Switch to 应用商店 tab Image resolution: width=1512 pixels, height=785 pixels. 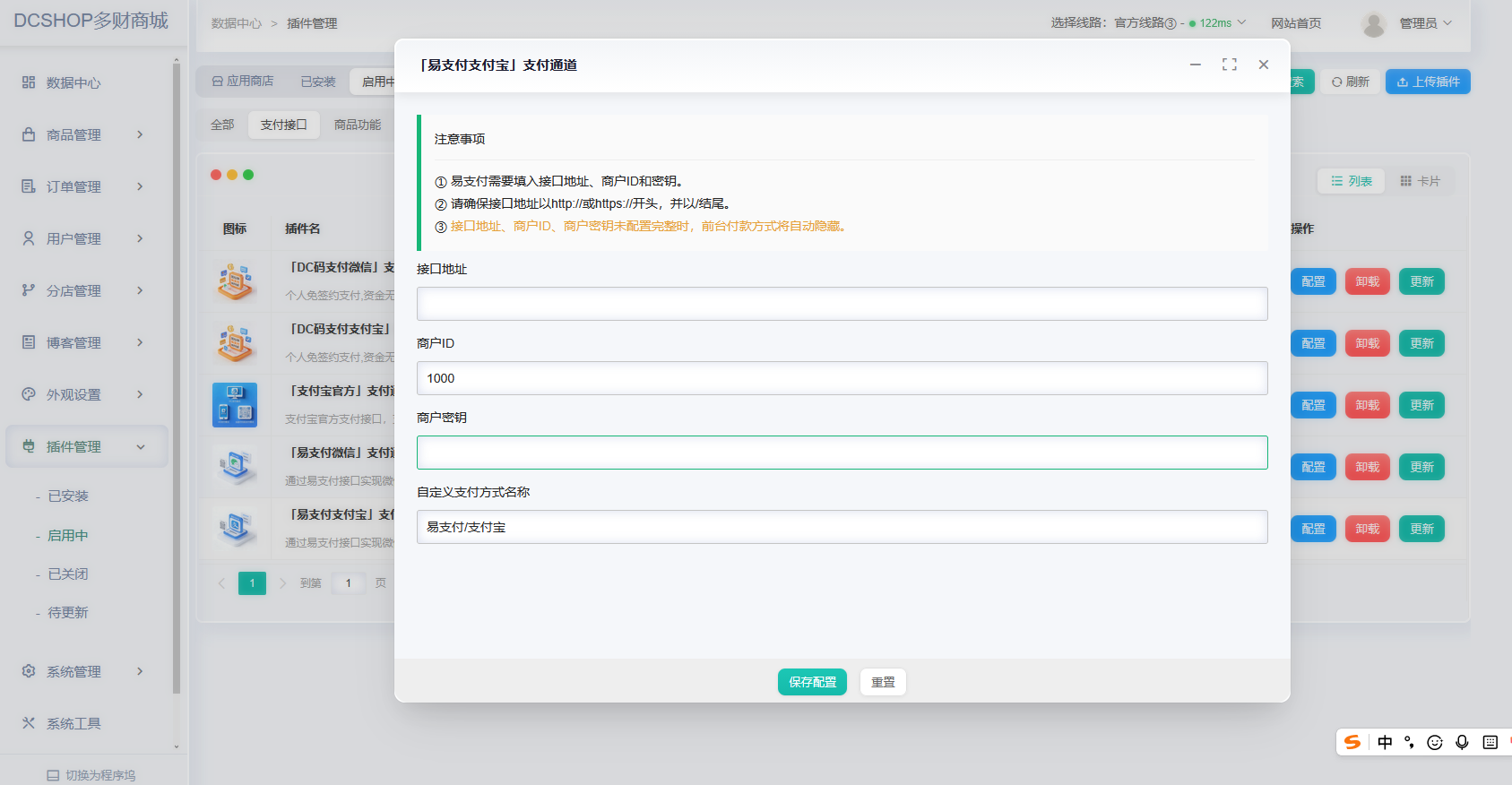(243, 82)
